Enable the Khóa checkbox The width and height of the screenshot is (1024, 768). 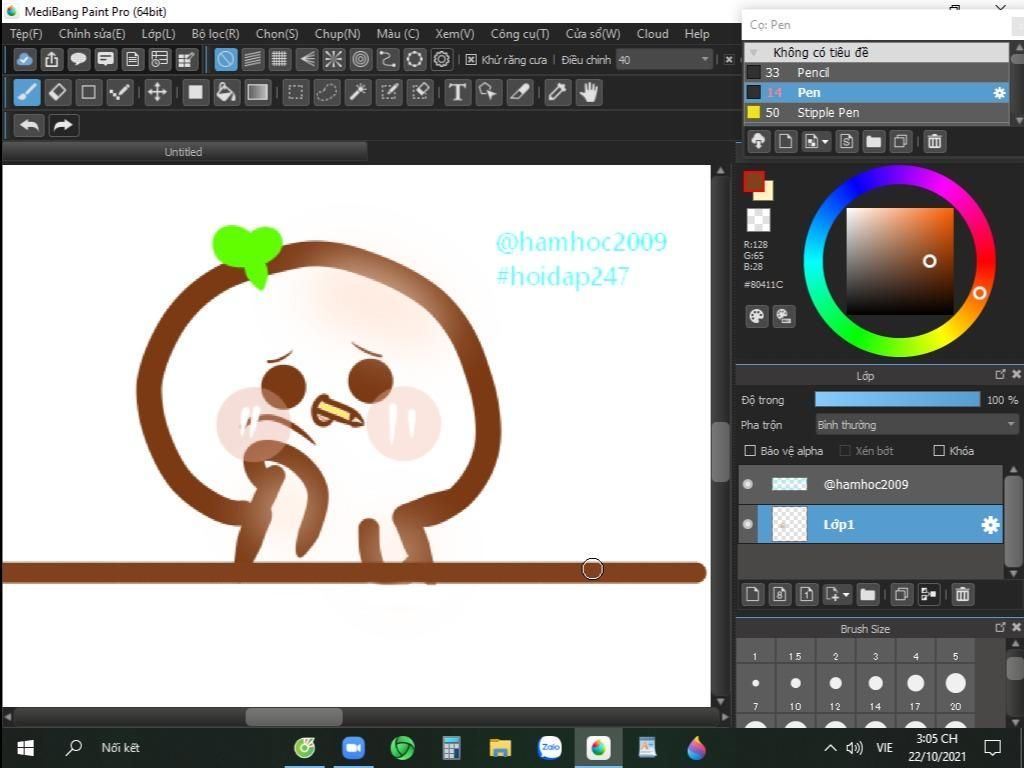click(x=939, y=451)
